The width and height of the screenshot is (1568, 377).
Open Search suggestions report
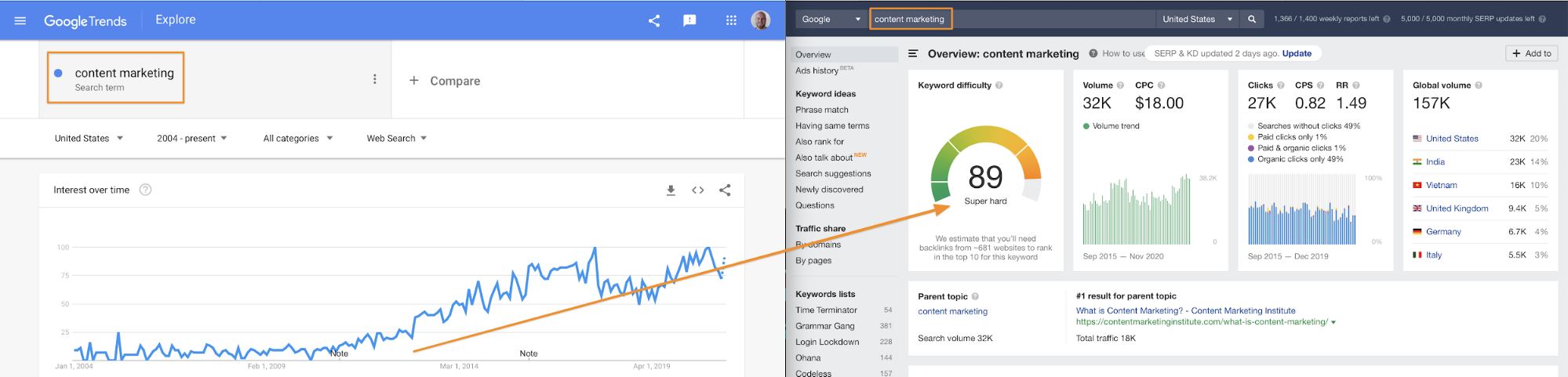coord(833,173)
